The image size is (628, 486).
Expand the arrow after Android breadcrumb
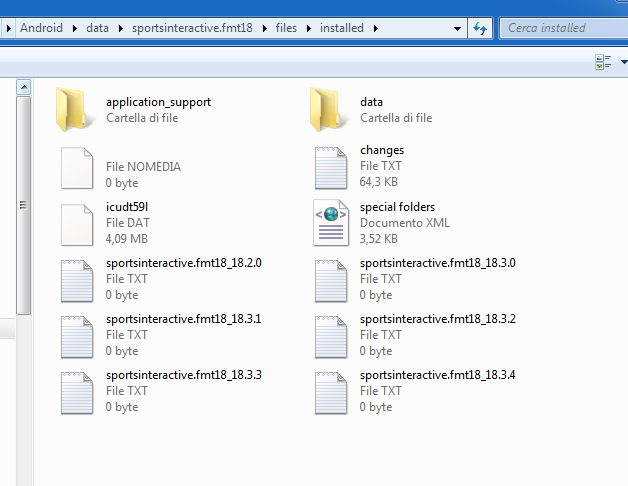(74, 28)
